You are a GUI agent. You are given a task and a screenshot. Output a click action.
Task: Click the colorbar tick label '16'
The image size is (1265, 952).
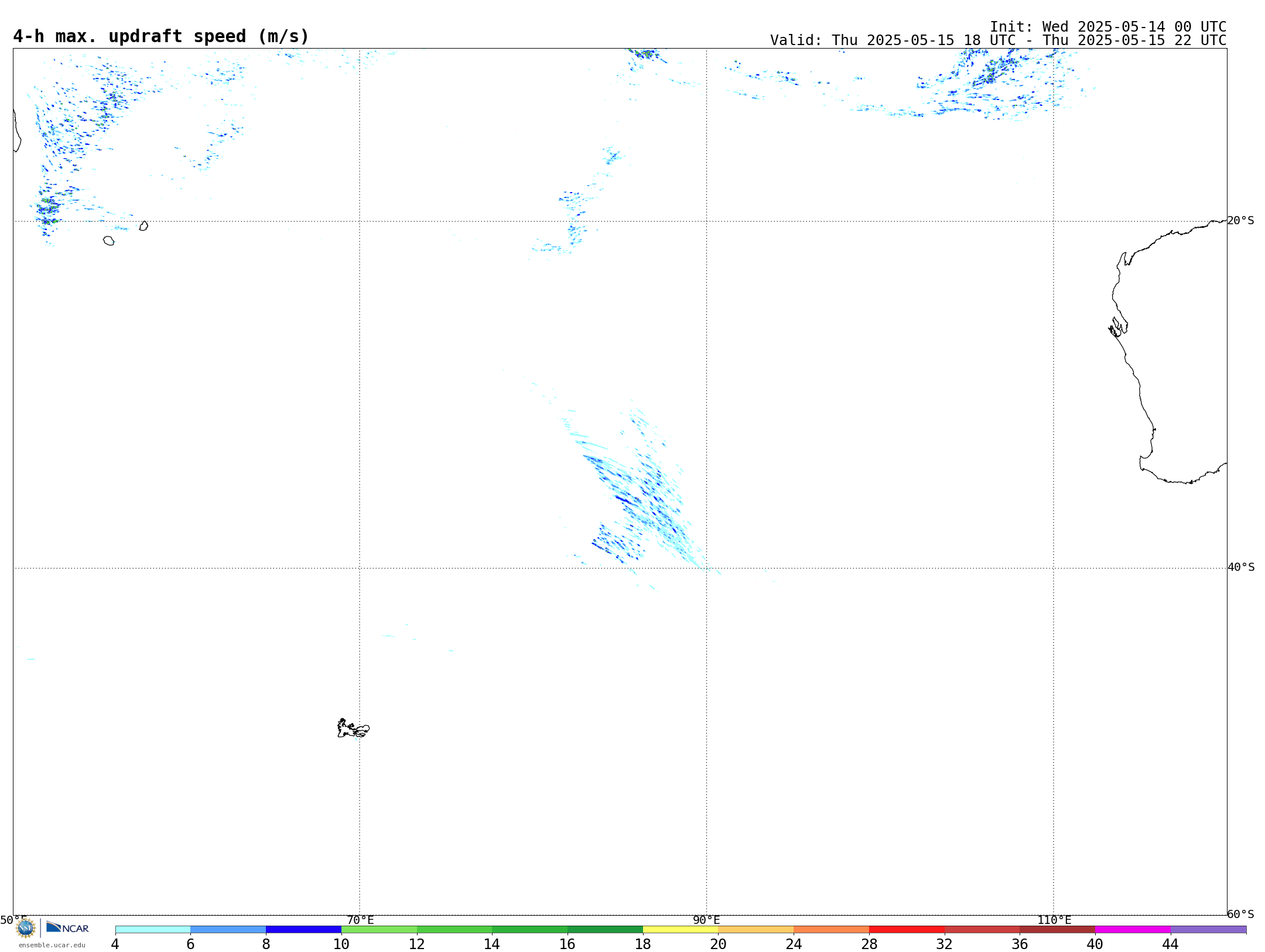click(567, 944)
